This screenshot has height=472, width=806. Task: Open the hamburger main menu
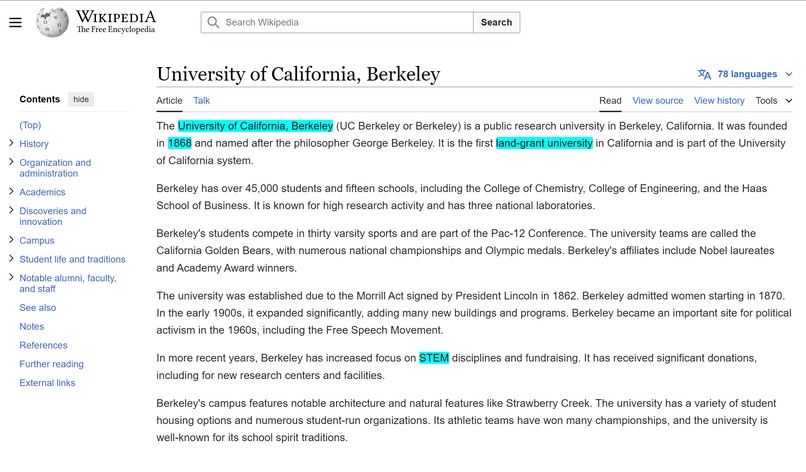coord(15,23)
